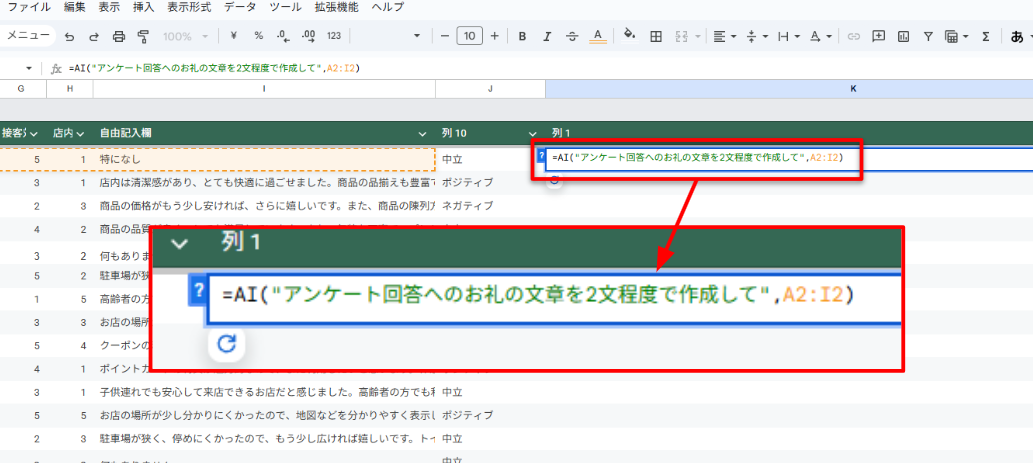This screenshot has height=463, width=1033.
Task: Select column J header
Action: pyautogui.click(x=491, y=89)
